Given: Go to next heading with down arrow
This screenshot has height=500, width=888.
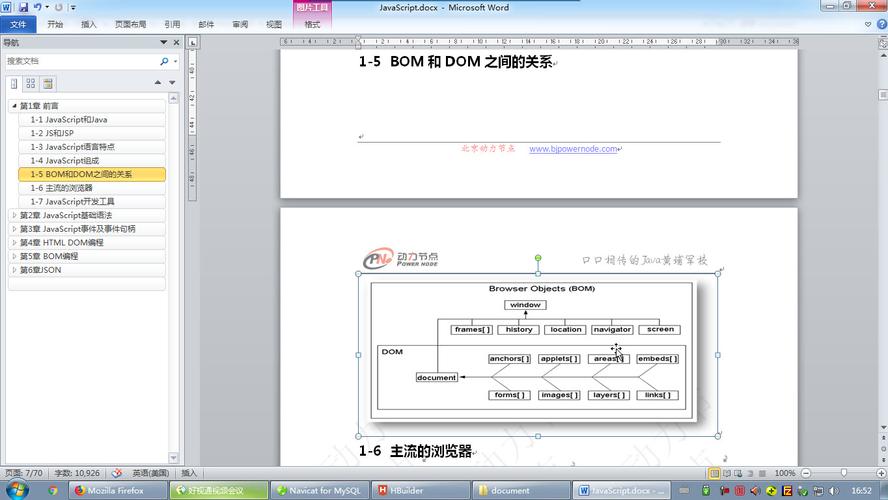Looking at the screenshot, I should click(x=172, y=83).
